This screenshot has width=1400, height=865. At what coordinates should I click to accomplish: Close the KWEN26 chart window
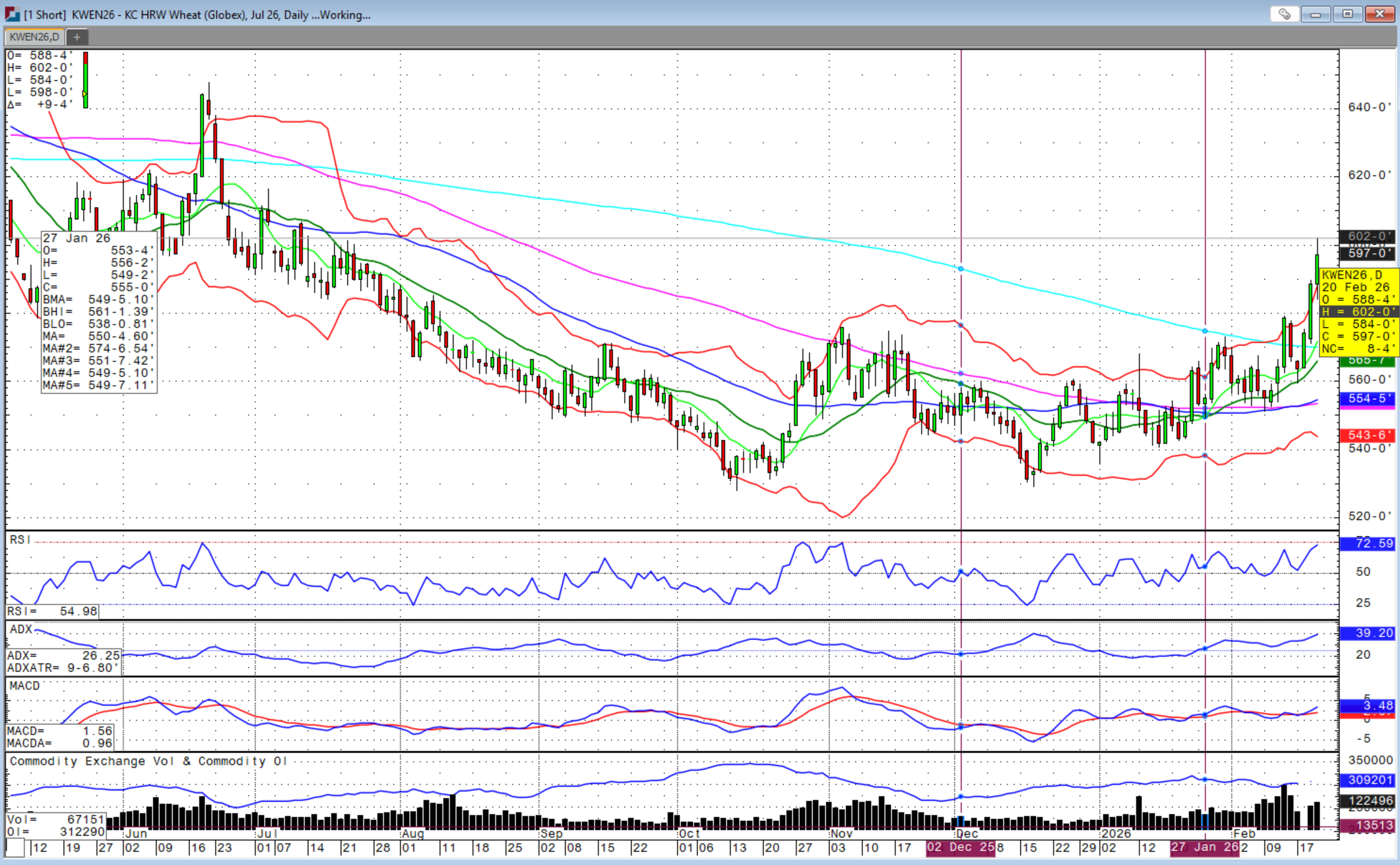point(1380,14)
